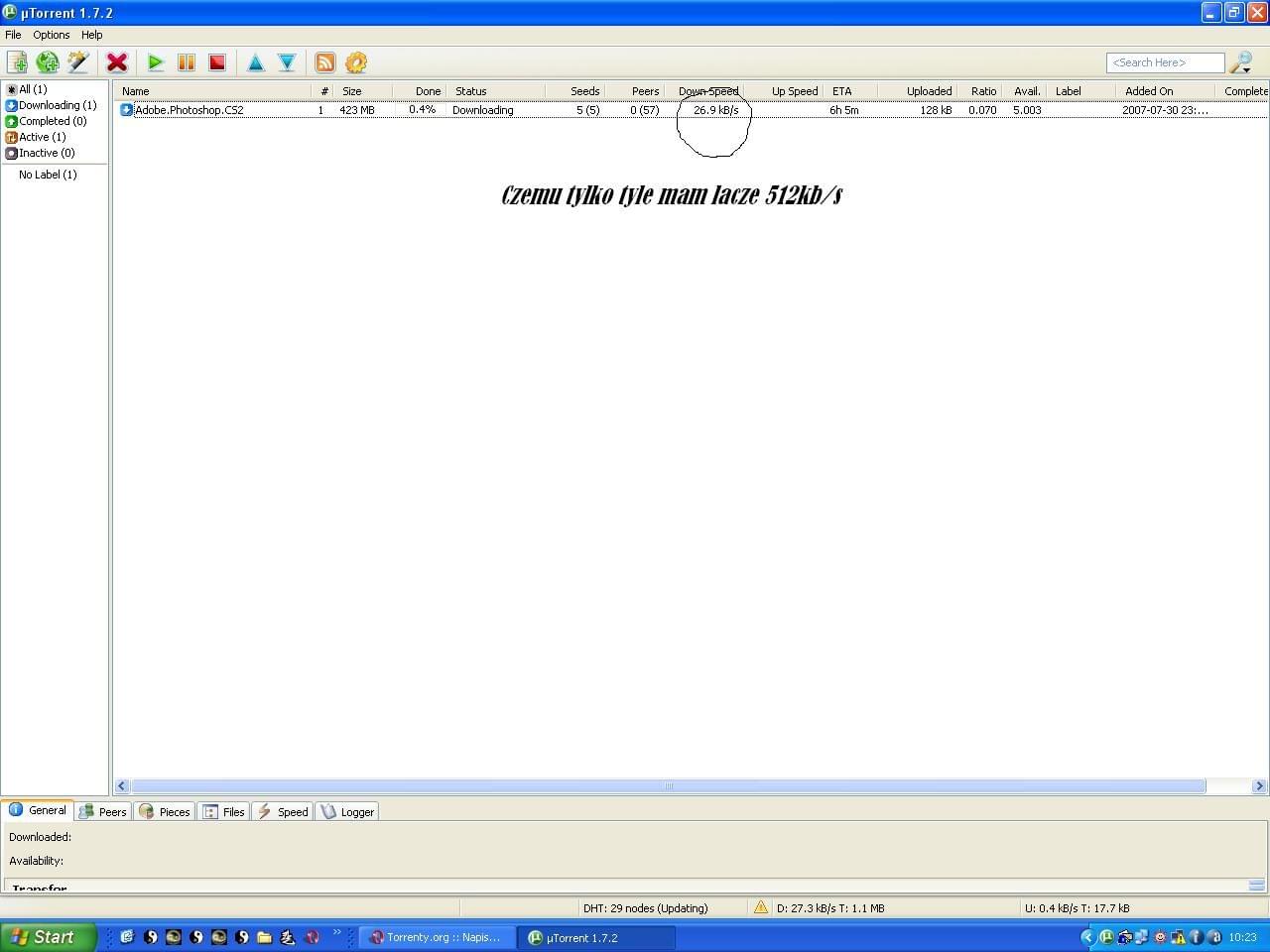Image resolution: width=1270 pixels, height=952 pixels.
Task: Sort by the Size column header
Action: [x=363, y=91]
